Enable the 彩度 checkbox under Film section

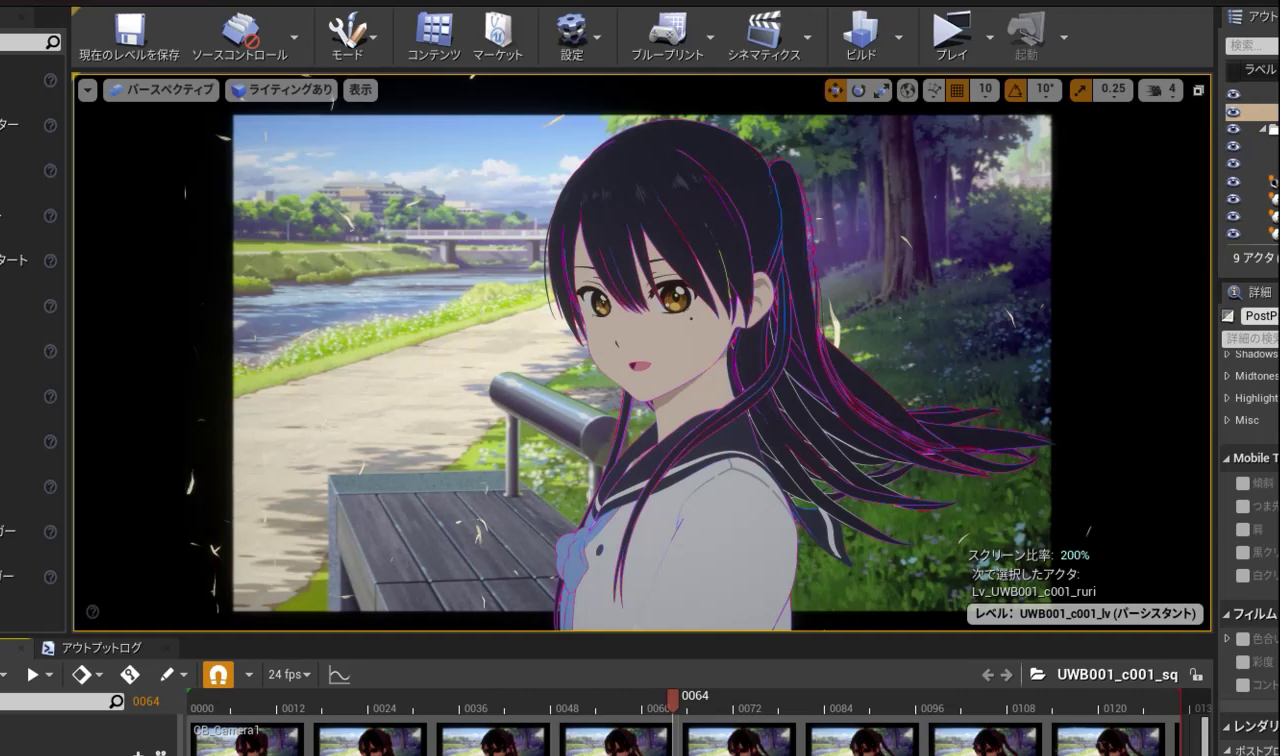click(x=1243, y=662)
